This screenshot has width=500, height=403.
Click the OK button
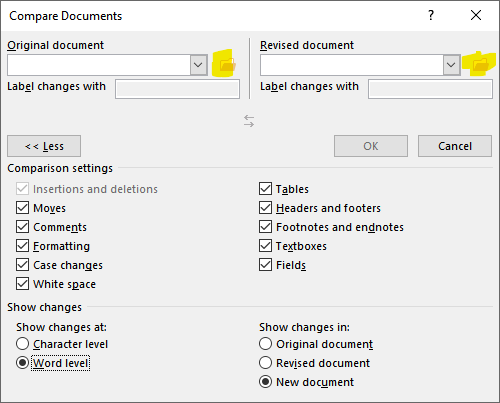pyautogui.click(x=371, y=146)
